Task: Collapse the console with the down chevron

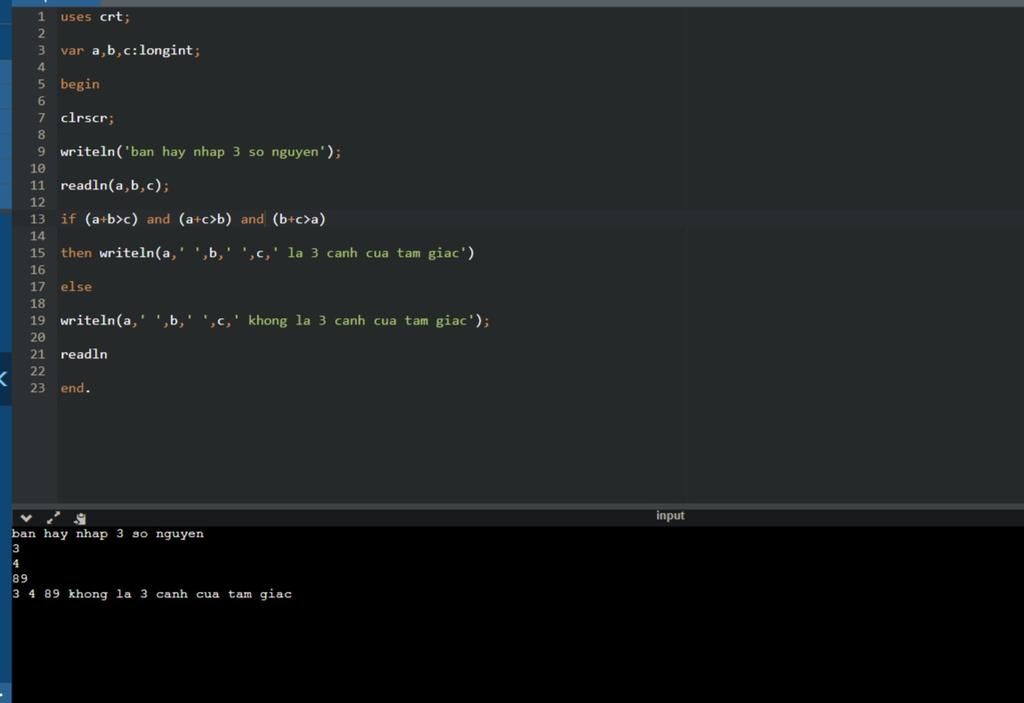Action: (x=26, y=518)
